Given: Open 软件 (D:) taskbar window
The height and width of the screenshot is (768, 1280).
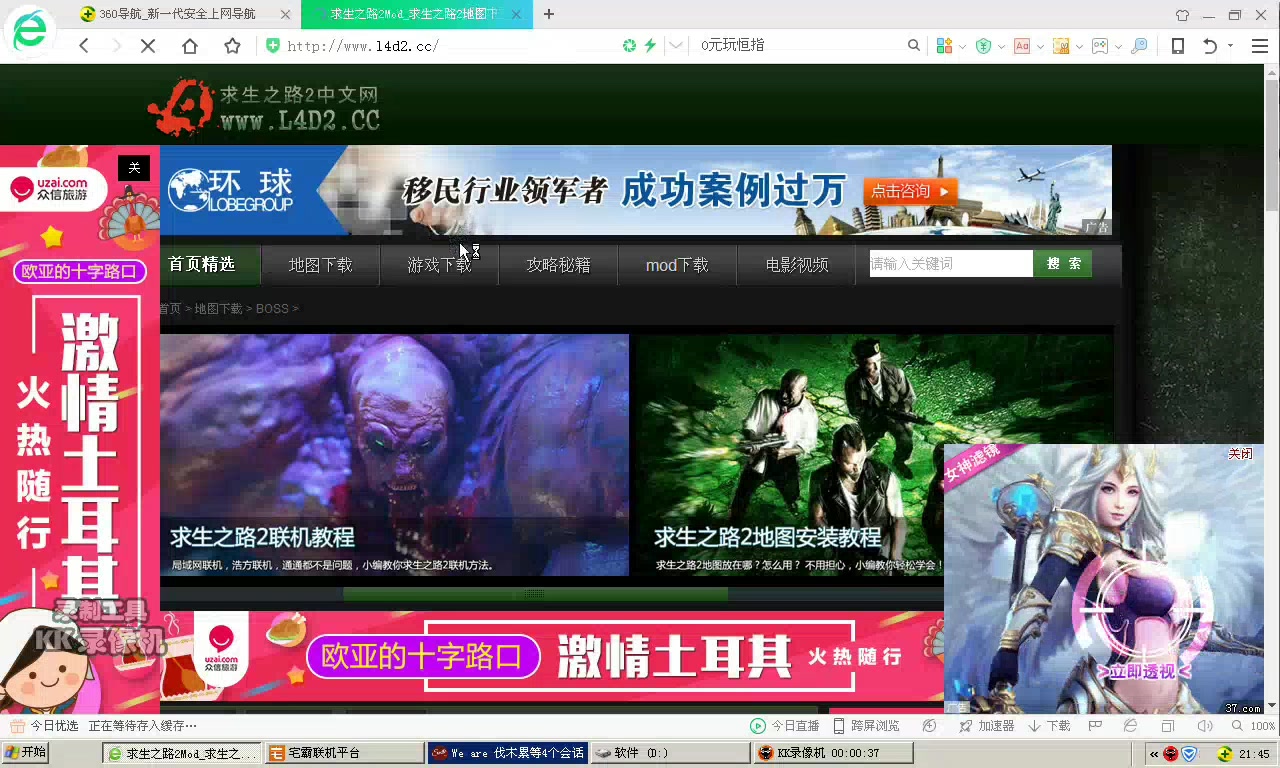Looking at the screenshot, I should coord(669,753).
